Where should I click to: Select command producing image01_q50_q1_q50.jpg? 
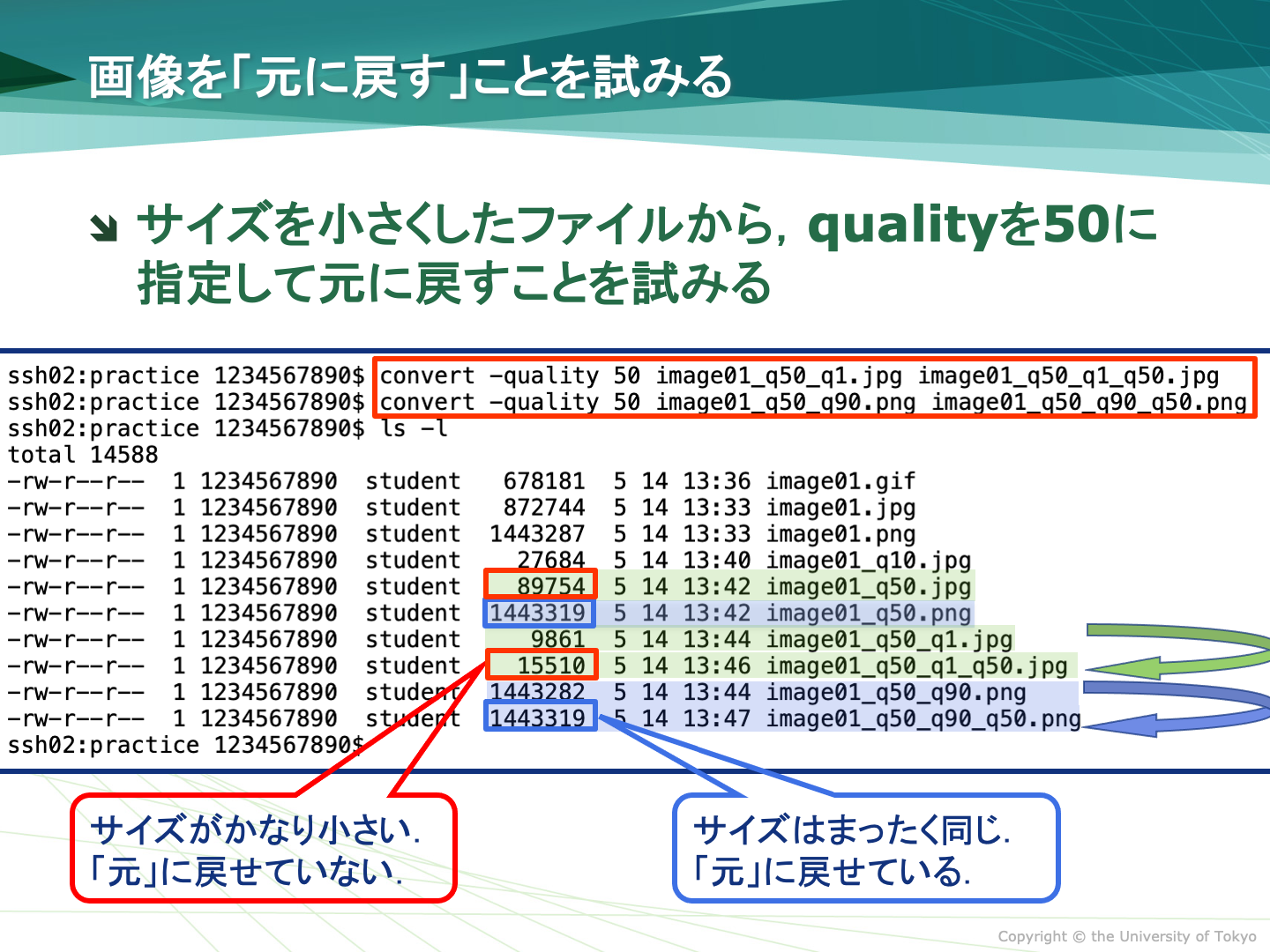click(799, 376)
